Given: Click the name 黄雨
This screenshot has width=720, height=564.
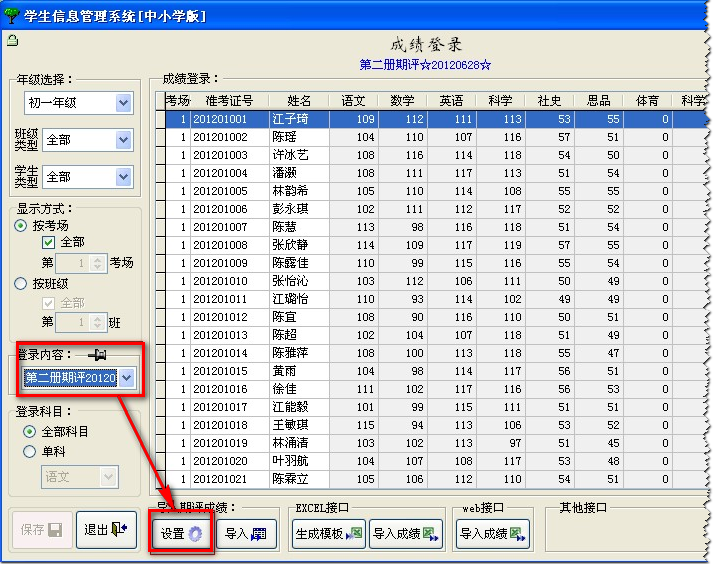Looking at the screenshot, I should tap(284, 371).
